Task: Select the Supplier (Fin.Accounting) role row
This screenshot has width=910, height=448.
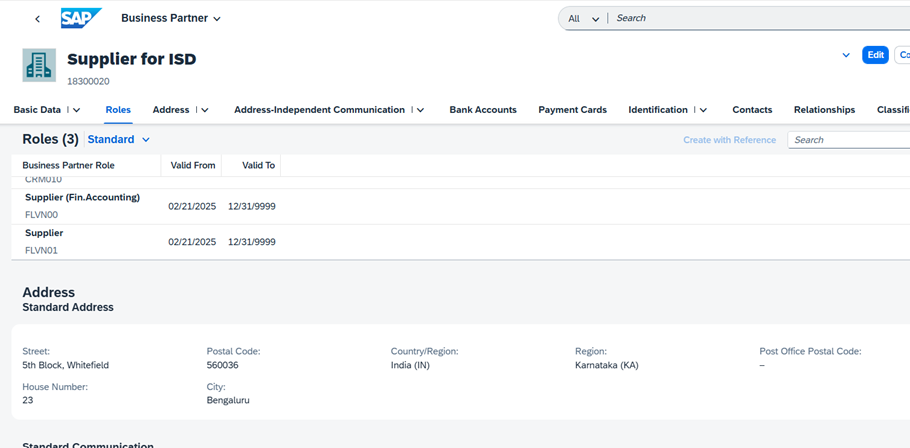Action: [461, 207]
